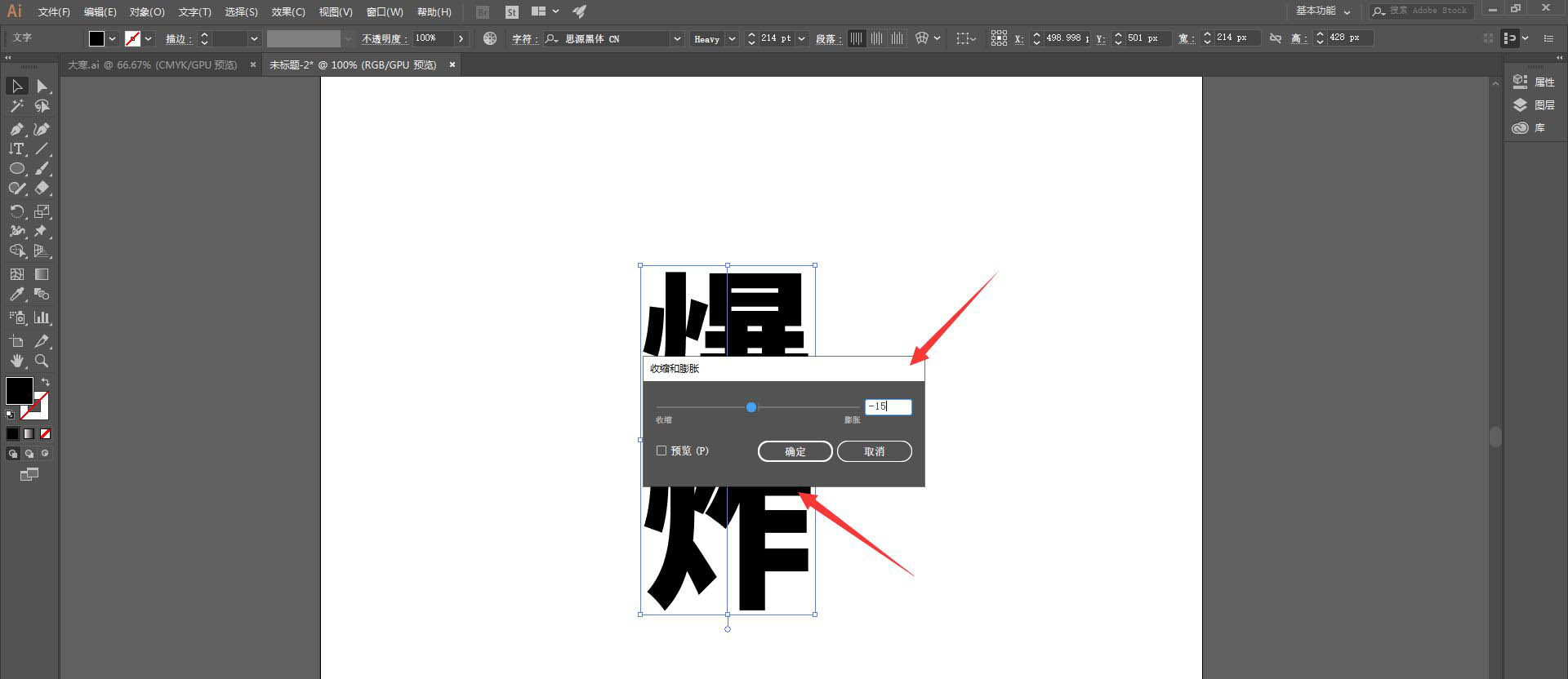Select the Shape Builder tool
This screenshot has height=679, width=1568.
tap(17, 251)
